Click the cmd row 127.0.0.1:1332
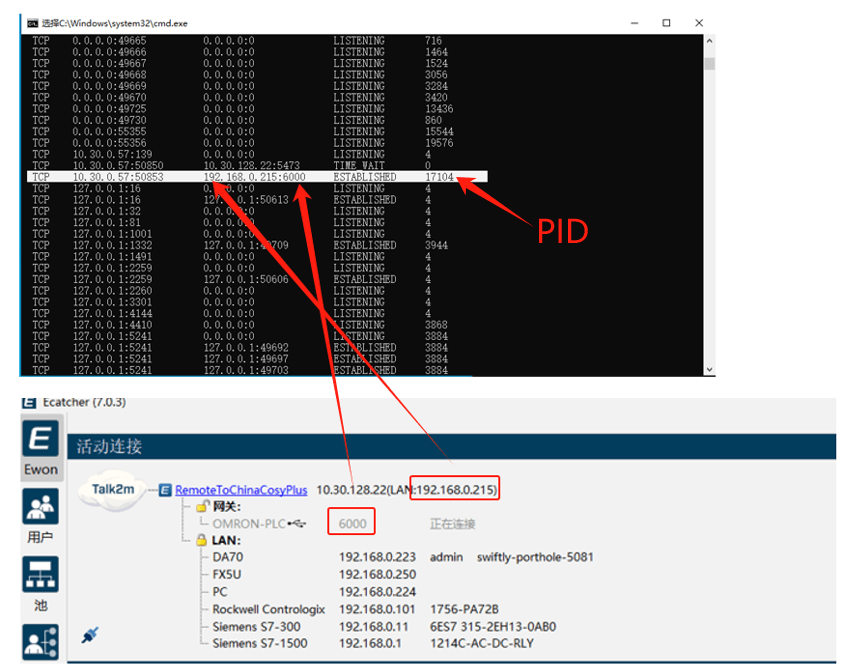The width and height of the screenshot is (841, 670). click(x=240, y=245)
